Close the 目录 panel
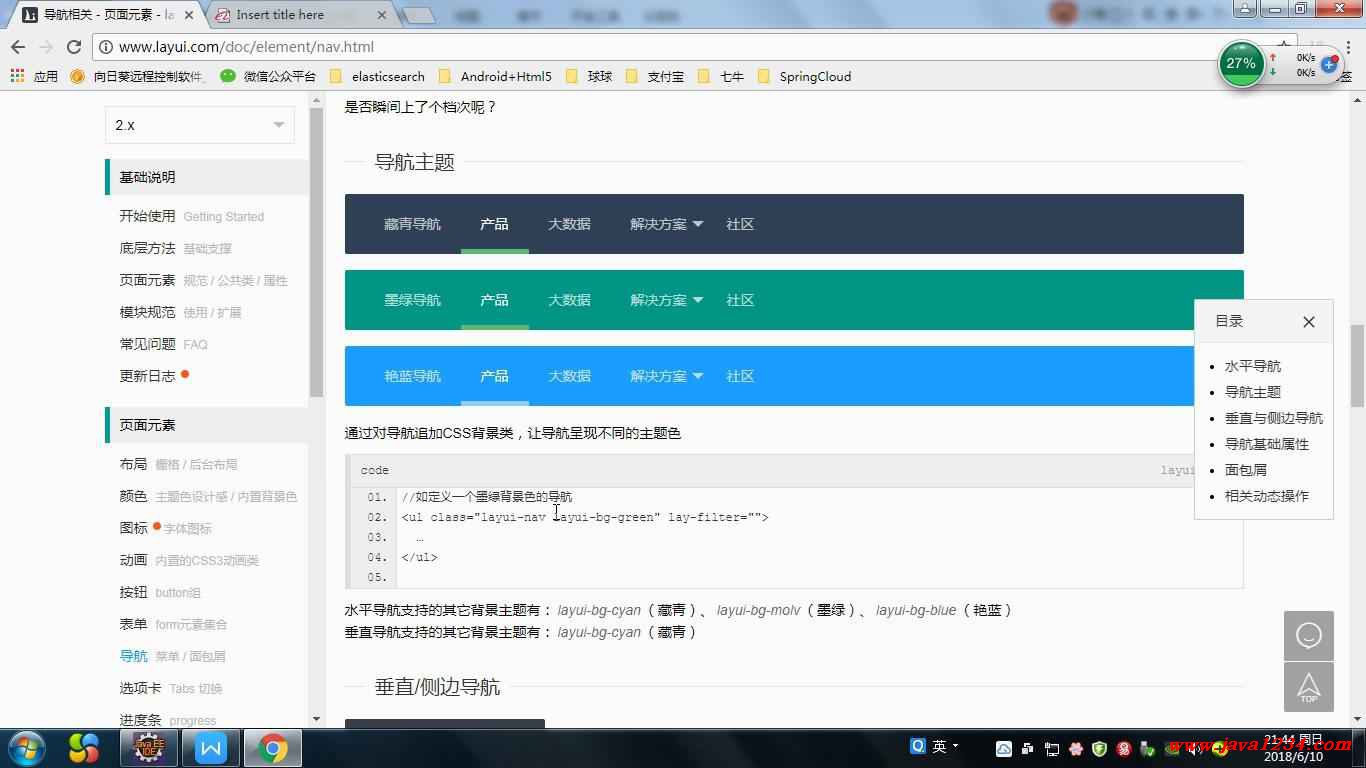This screenshot has height=768, width=1366. coord(1309,321)
